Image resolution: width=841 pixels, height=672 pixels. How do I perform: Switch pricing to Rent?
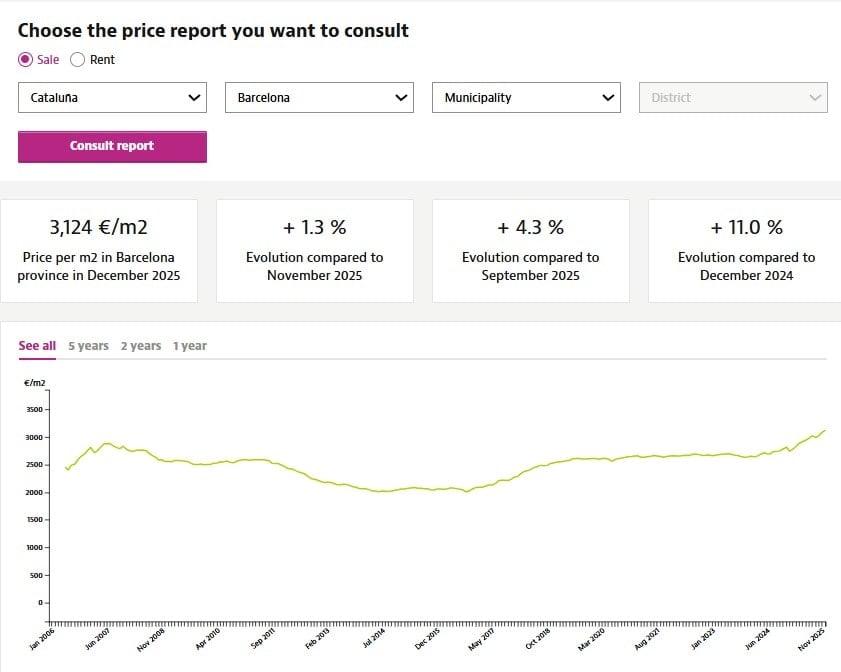(77, 60)
